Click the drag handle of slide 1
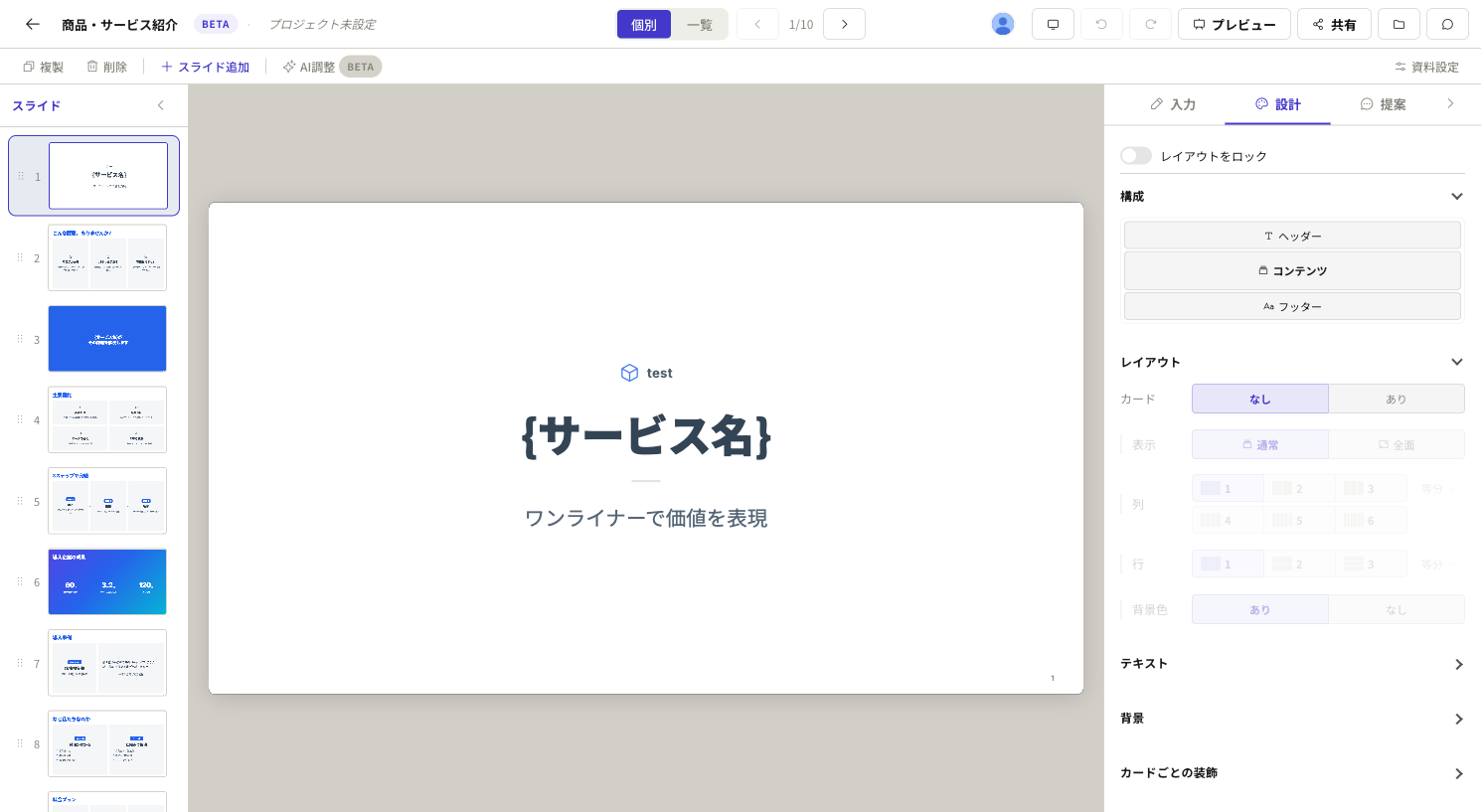The image size is (1481, 812). coord(20,176)
